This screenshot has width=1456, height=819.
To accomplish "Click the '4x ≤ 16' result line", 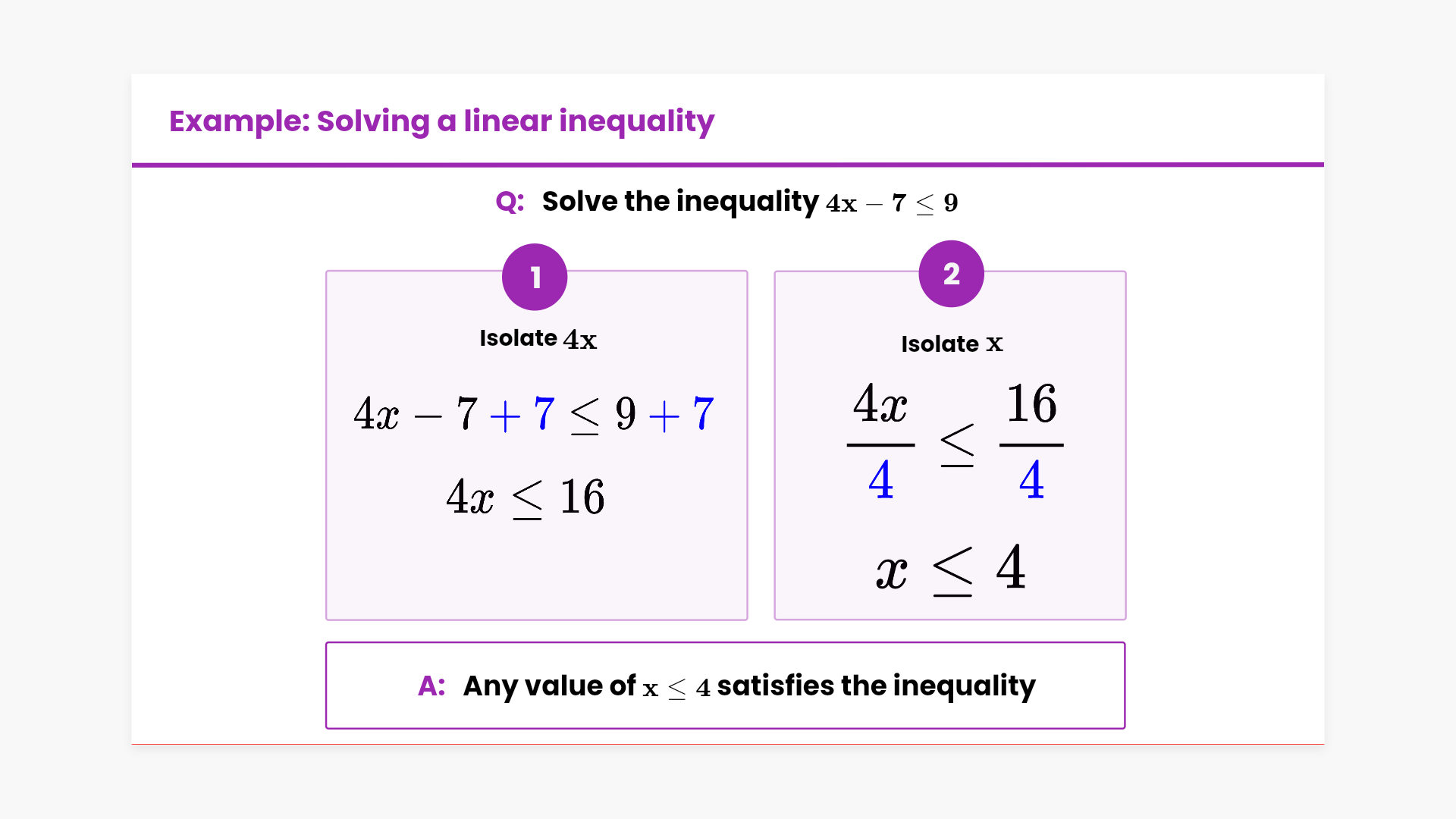I will coord(525,497).
